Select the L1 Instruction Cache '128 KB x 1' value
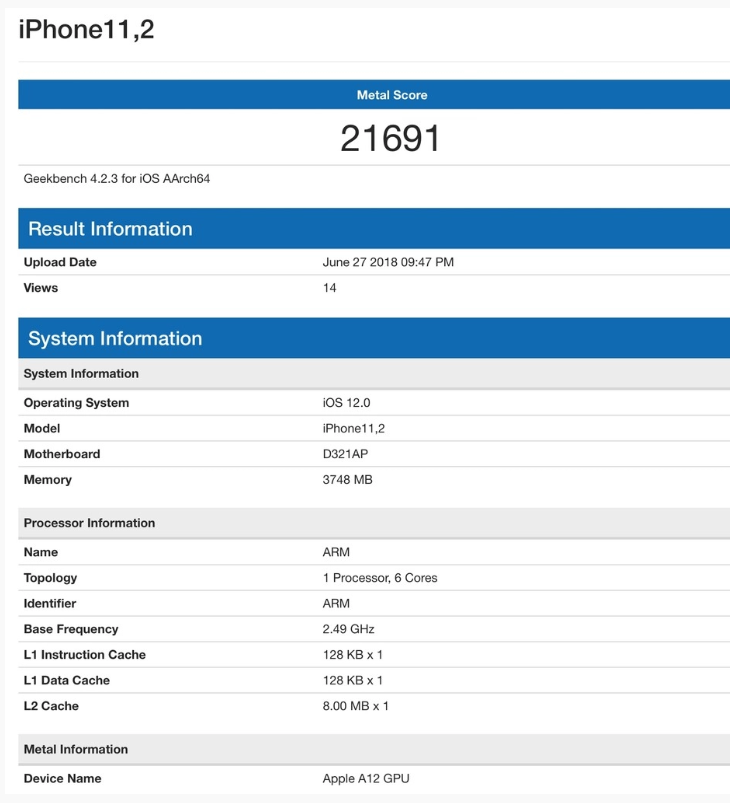The image size is (730, 803). (x=352, y=654)
